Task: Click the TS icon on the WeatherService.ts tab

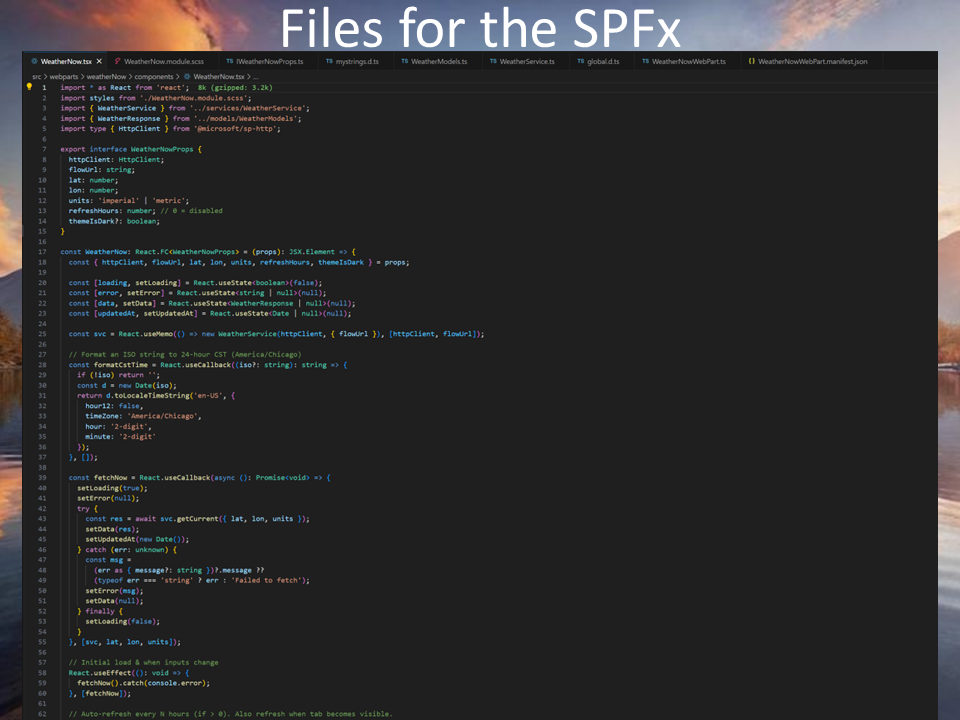Action: [x=493, y=61]
